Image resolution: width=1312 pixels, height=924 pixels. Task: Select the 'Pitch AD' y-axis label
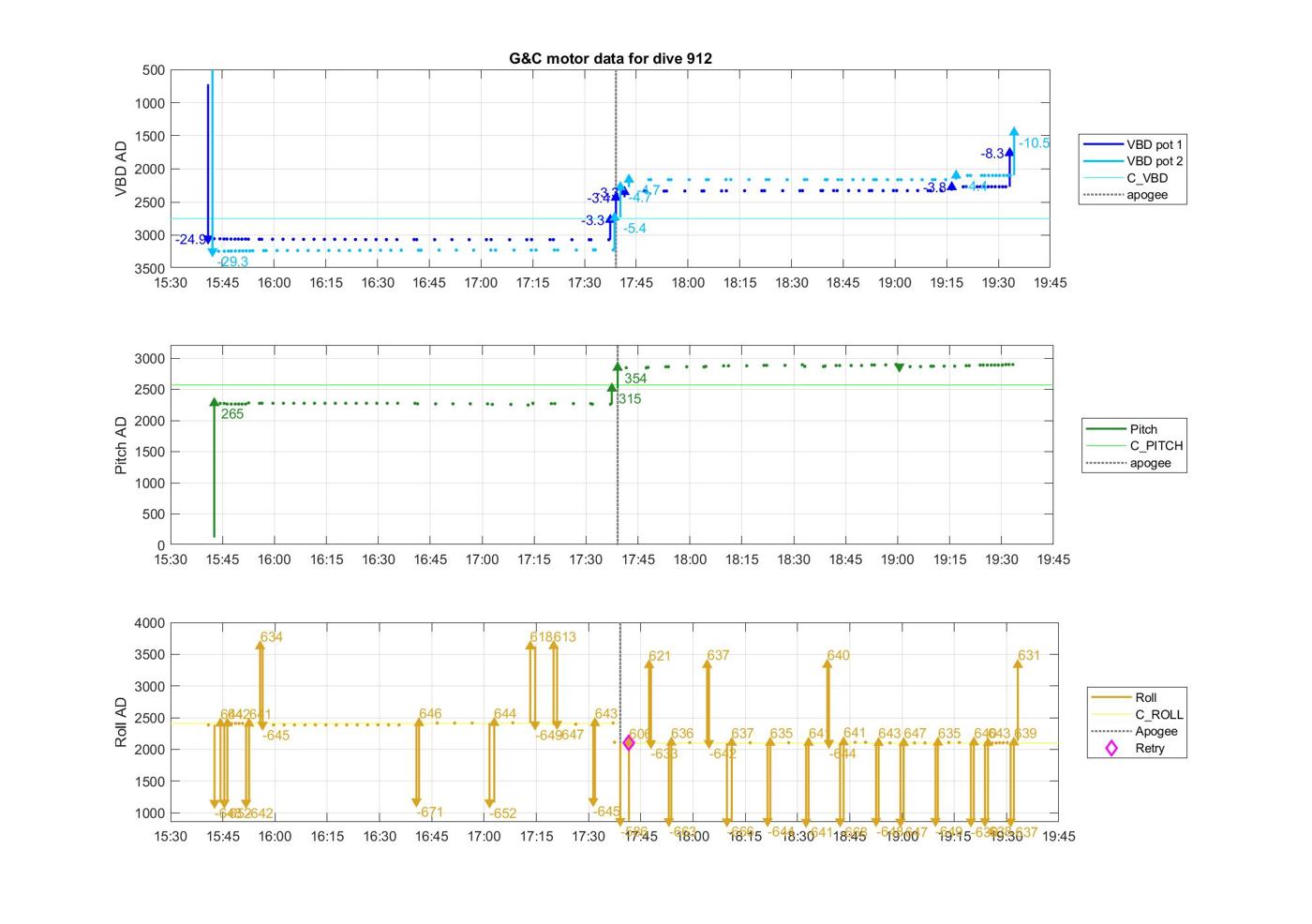(121, 446)
